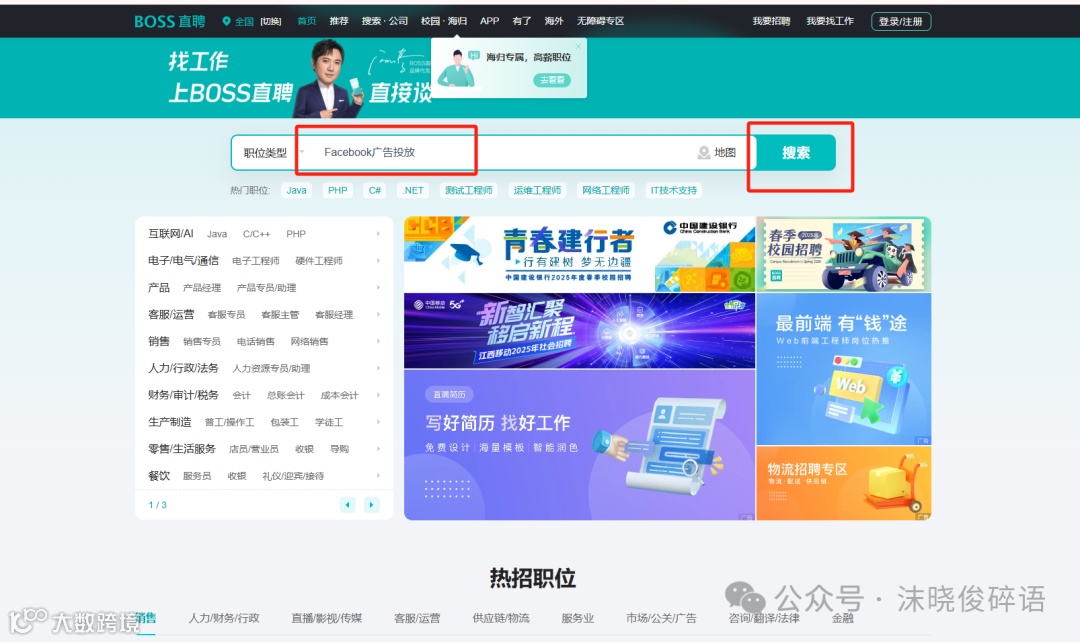
Task: Open the 青春建行者 CCB banner
Action: [579, 254]
